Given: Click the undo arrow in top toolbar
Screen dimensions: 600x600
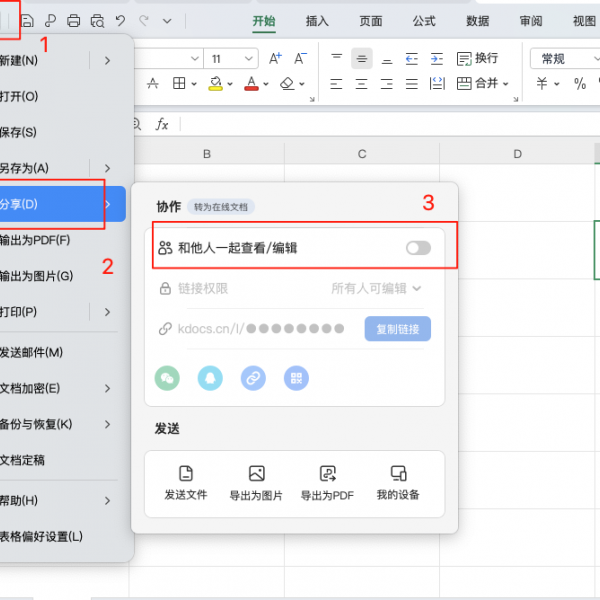Looking at the screenshot, I should tap(120, 20).
